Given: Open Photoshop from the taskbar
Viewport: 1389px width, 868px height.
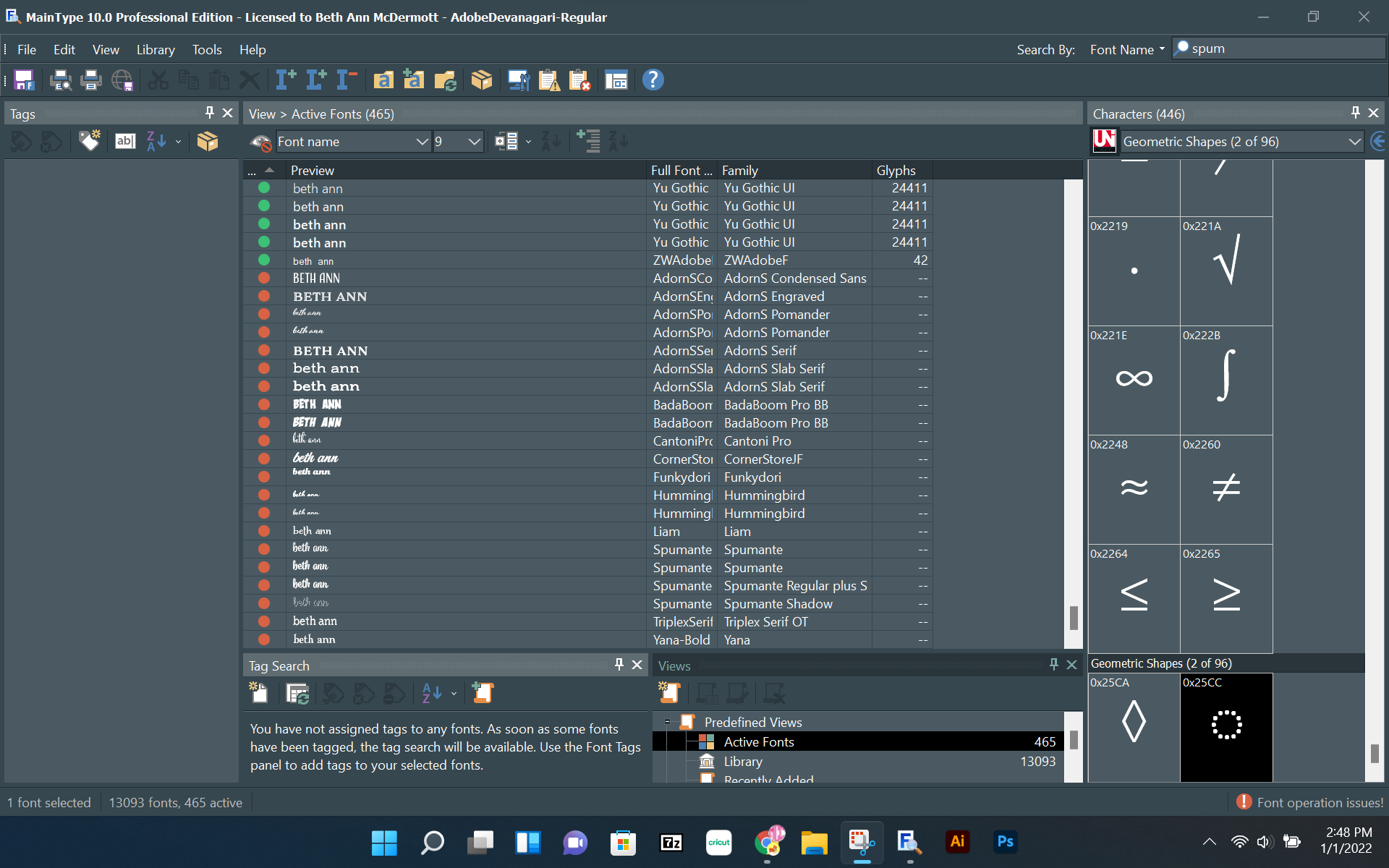Looking at the screenshot, I should (x=1005, y=841).
